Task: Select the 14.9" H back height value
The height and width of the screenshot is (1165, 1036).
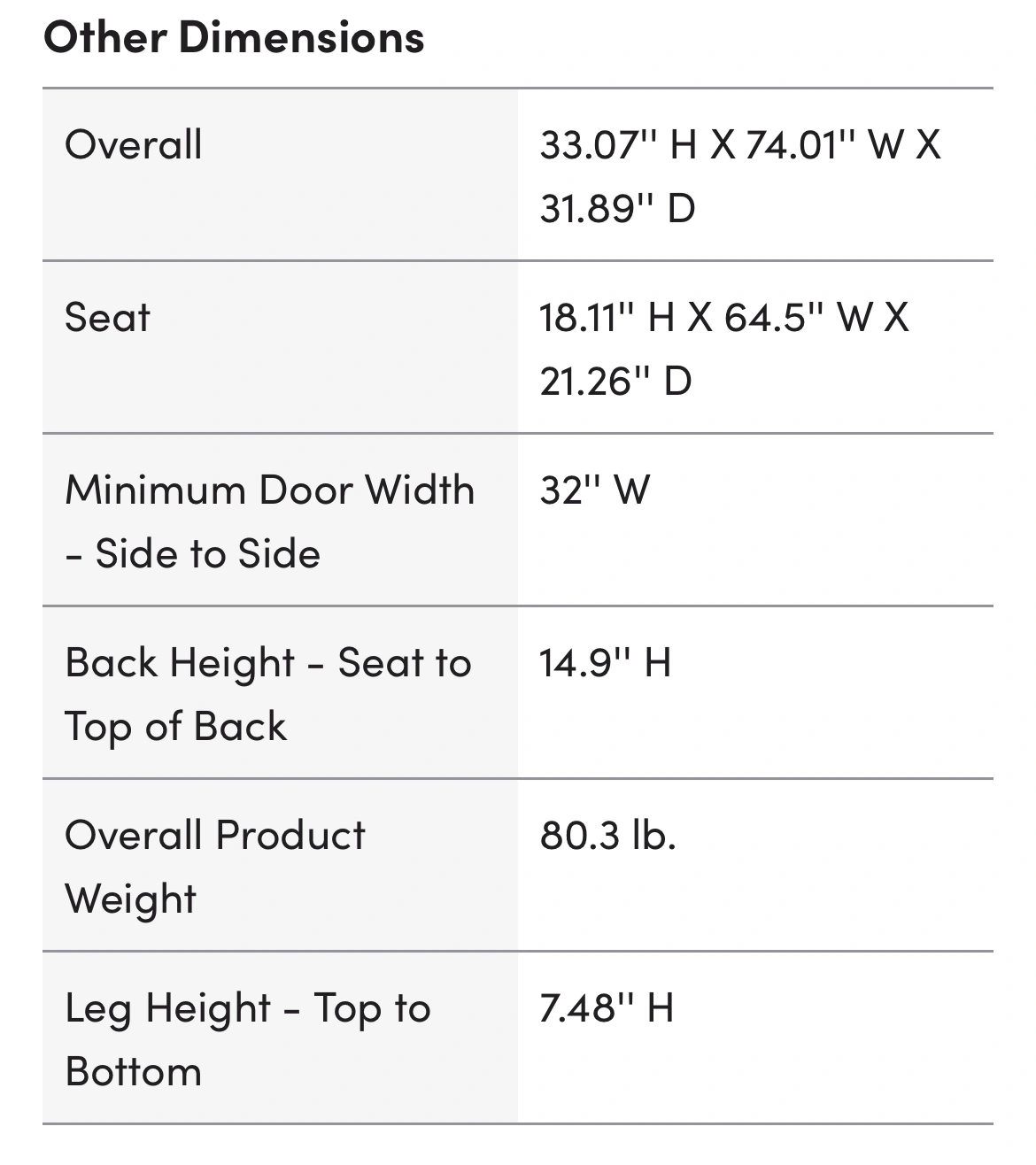Action: click(x=606, y=662)
